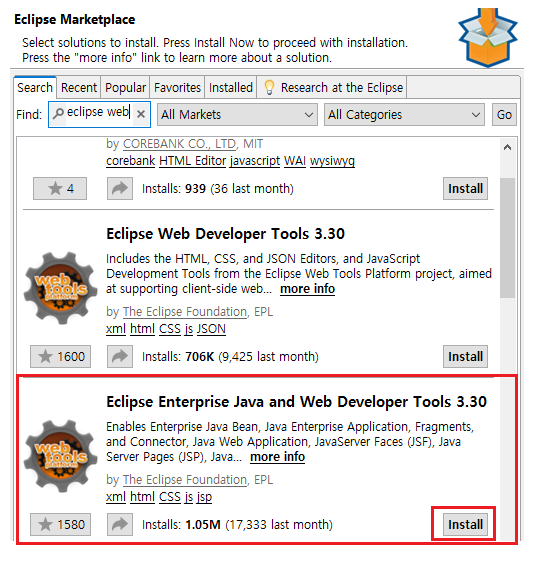Click the magnifier icon in Find field

coord(58,113)
